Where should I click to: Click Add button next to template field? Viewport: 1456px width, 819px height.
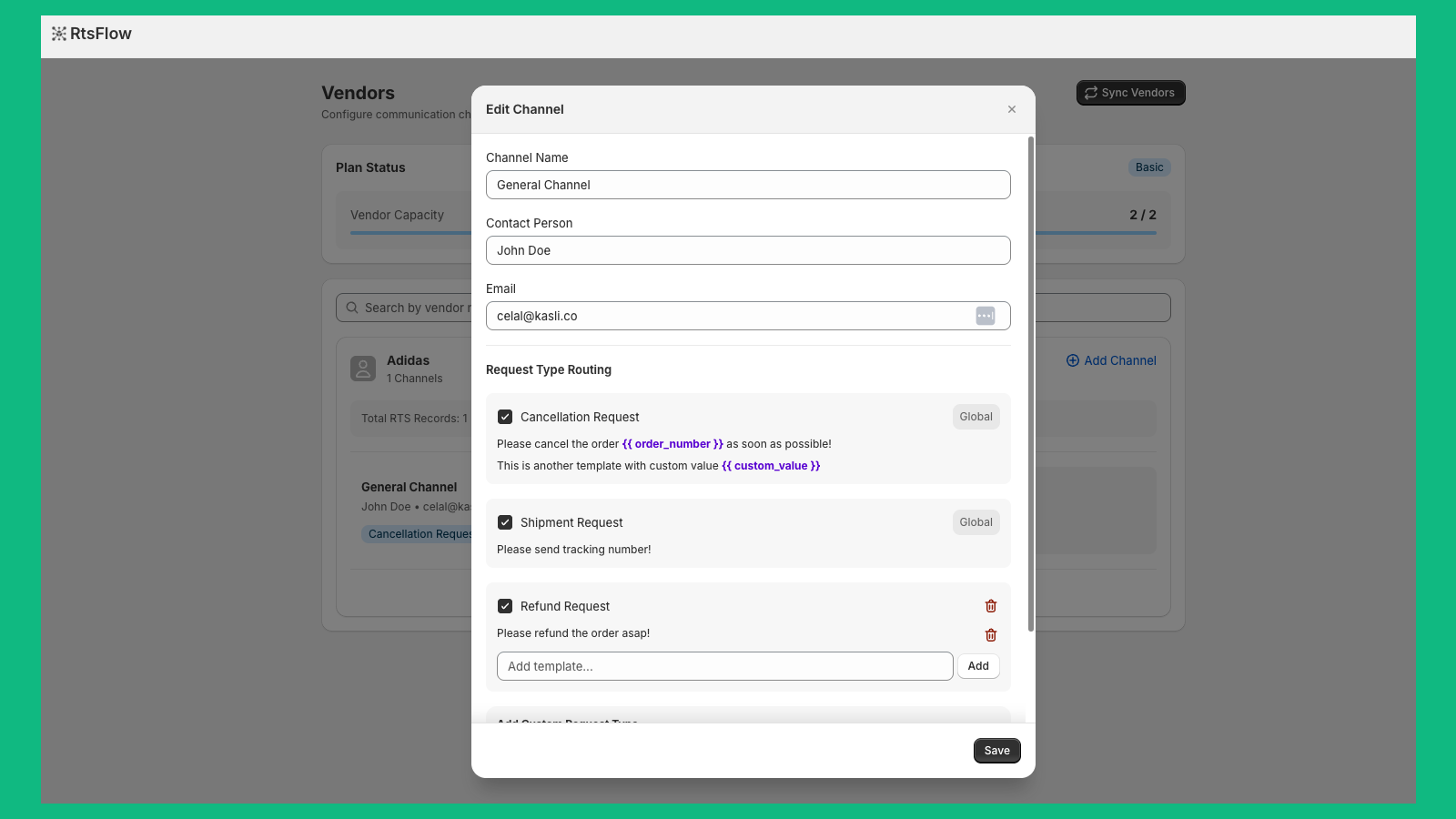click(978, 666)
